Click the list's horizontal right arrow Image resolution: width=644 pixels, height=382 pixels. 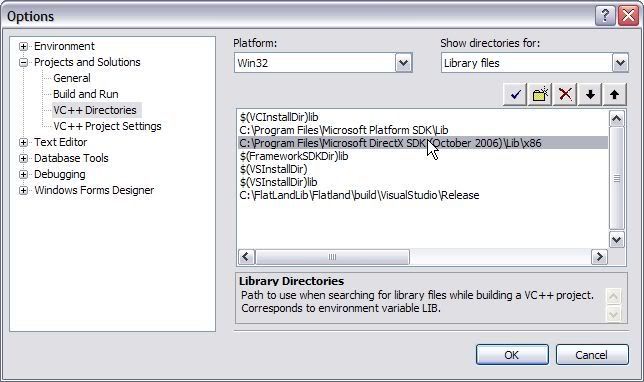coord(599,257)
